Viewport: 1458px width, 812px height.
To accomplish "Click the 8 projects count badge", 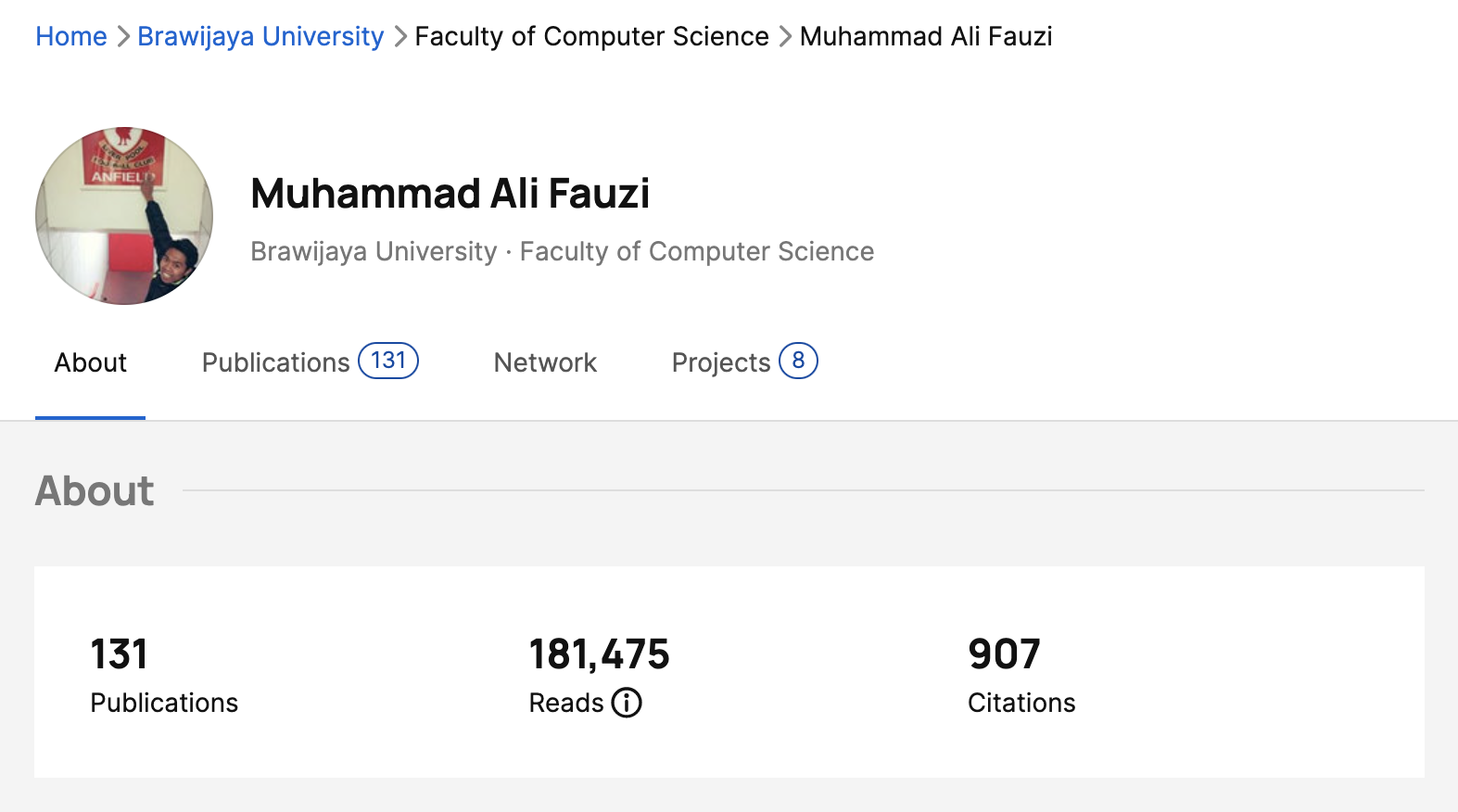I will (798, 361).
